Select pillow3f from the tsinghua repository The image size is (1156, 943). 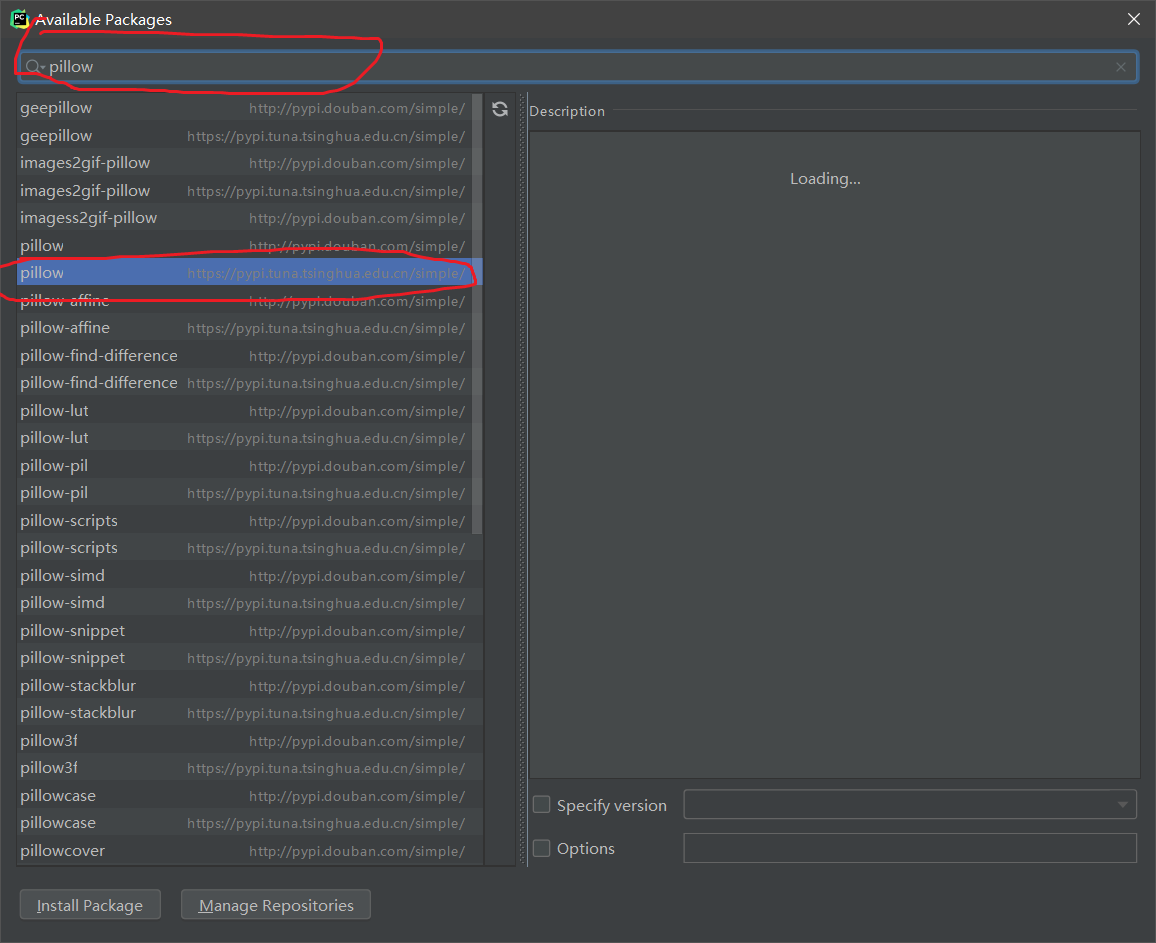click(249, 768)
